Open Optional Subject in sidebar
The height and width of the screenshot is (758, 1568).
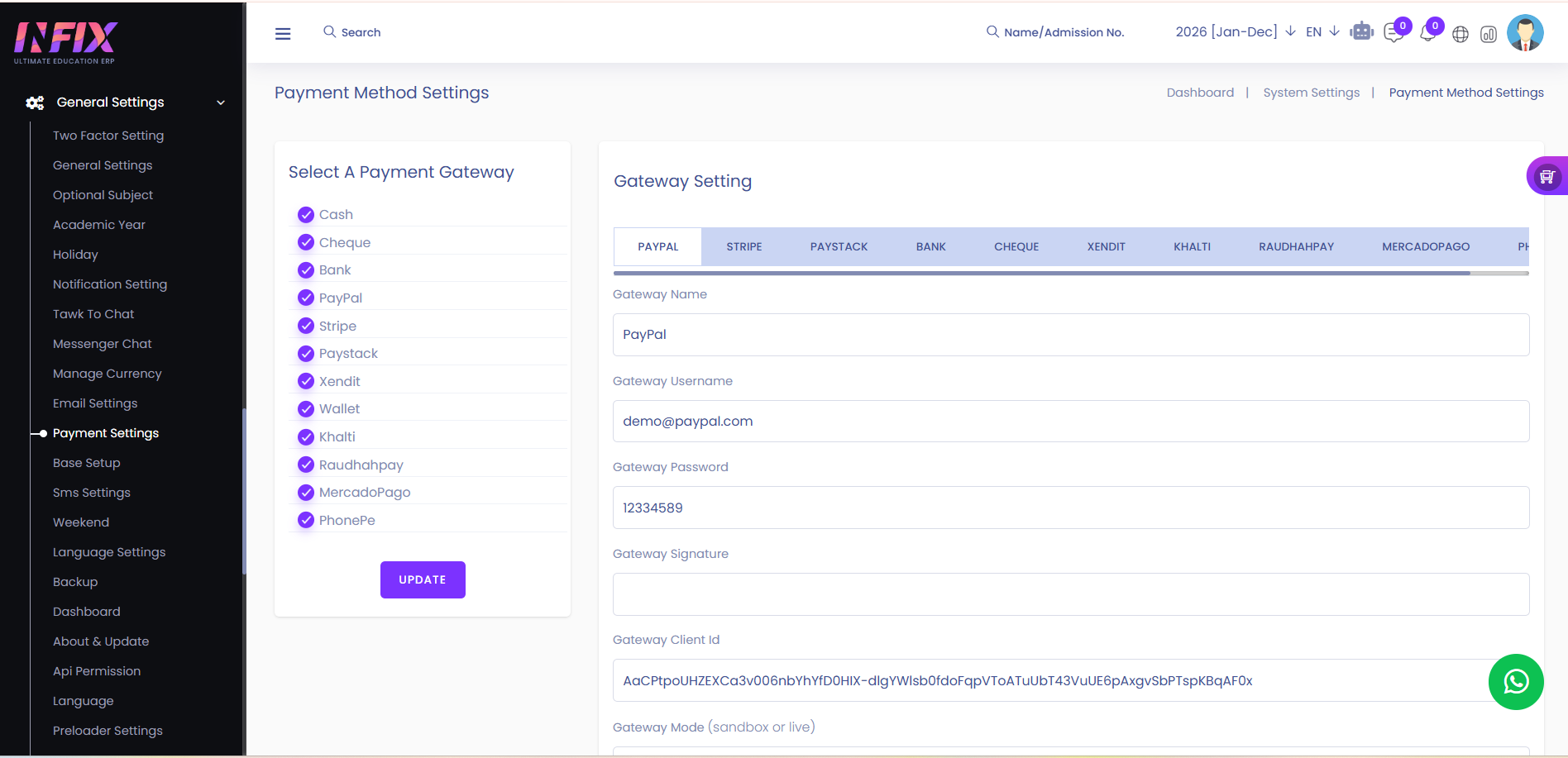(103, 195)
